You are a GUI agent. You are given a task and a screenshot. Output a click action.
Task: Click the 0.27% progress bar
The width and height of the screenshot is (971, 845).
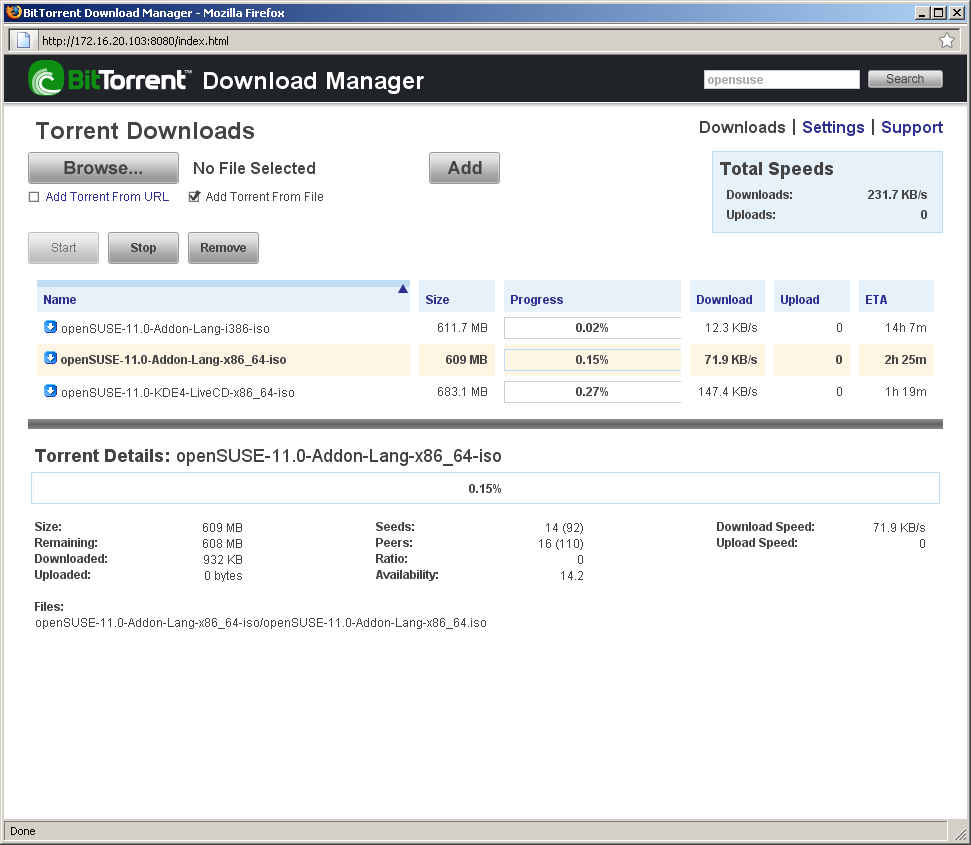click(592, 392)
